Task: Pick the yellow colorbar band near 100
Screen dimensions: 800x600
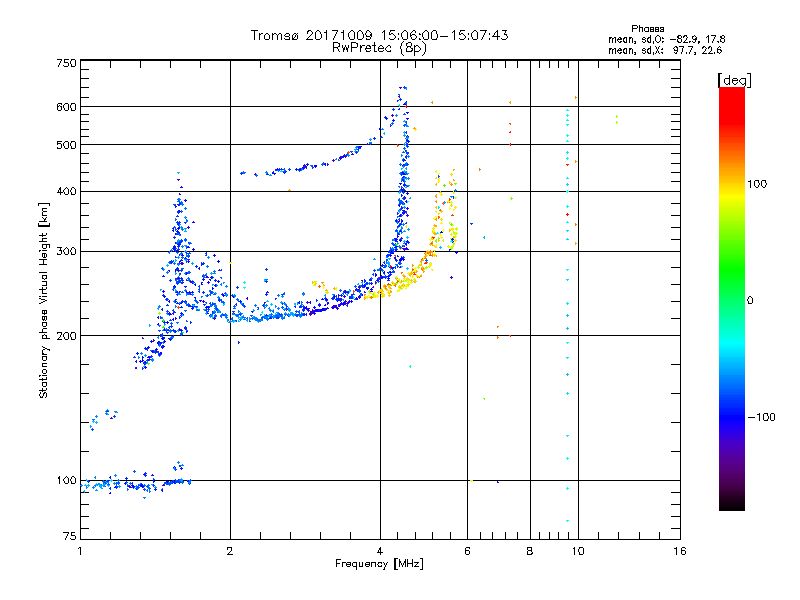Action: tap(731, 185)
